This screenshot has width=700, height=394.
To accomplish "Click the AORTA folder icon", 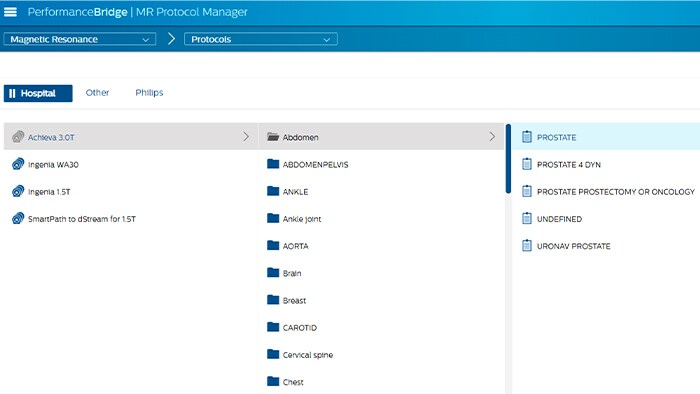I will [x=273, y=245].
